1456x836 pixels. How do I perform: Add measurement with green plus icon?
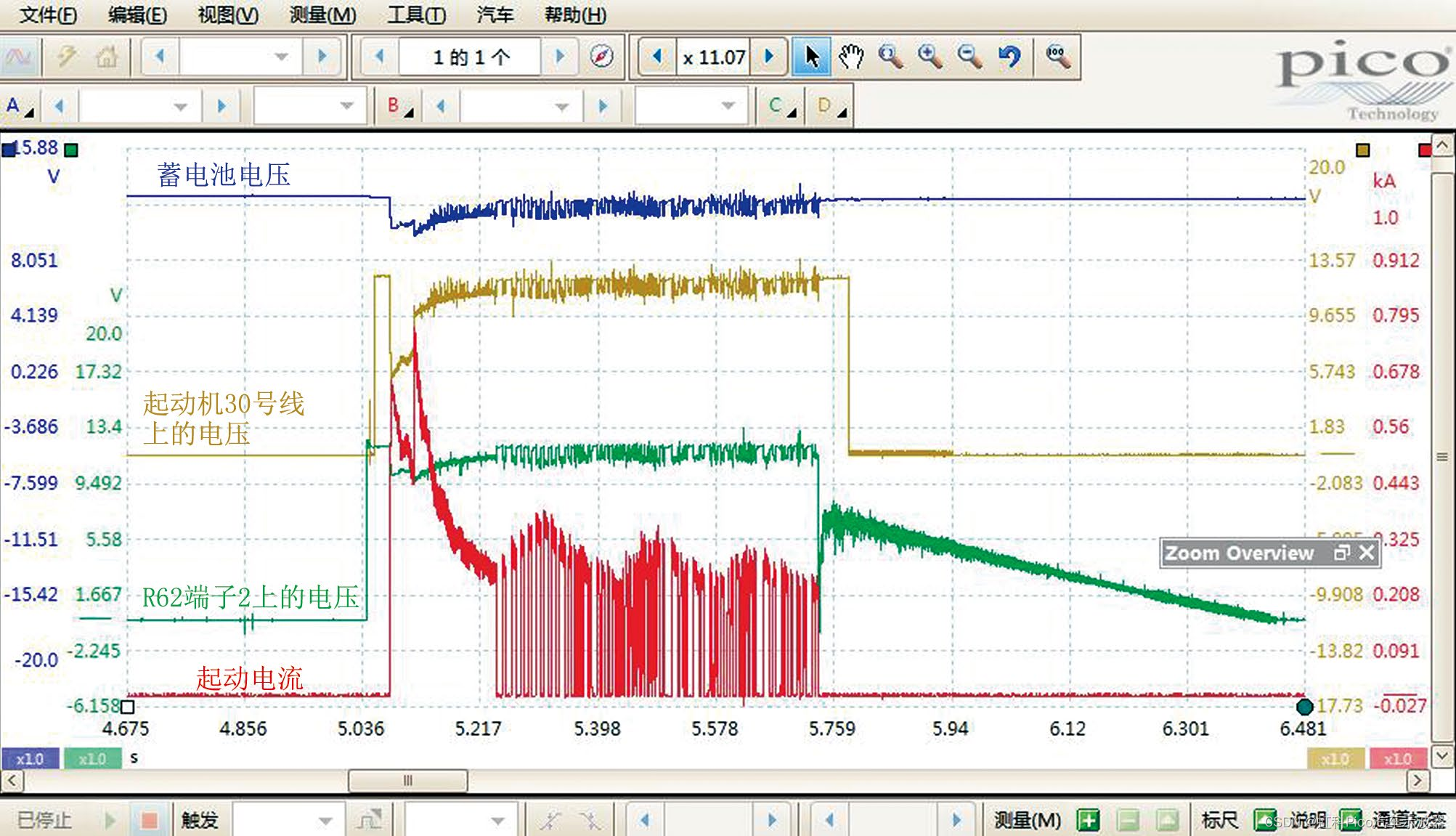[1087, 821]
